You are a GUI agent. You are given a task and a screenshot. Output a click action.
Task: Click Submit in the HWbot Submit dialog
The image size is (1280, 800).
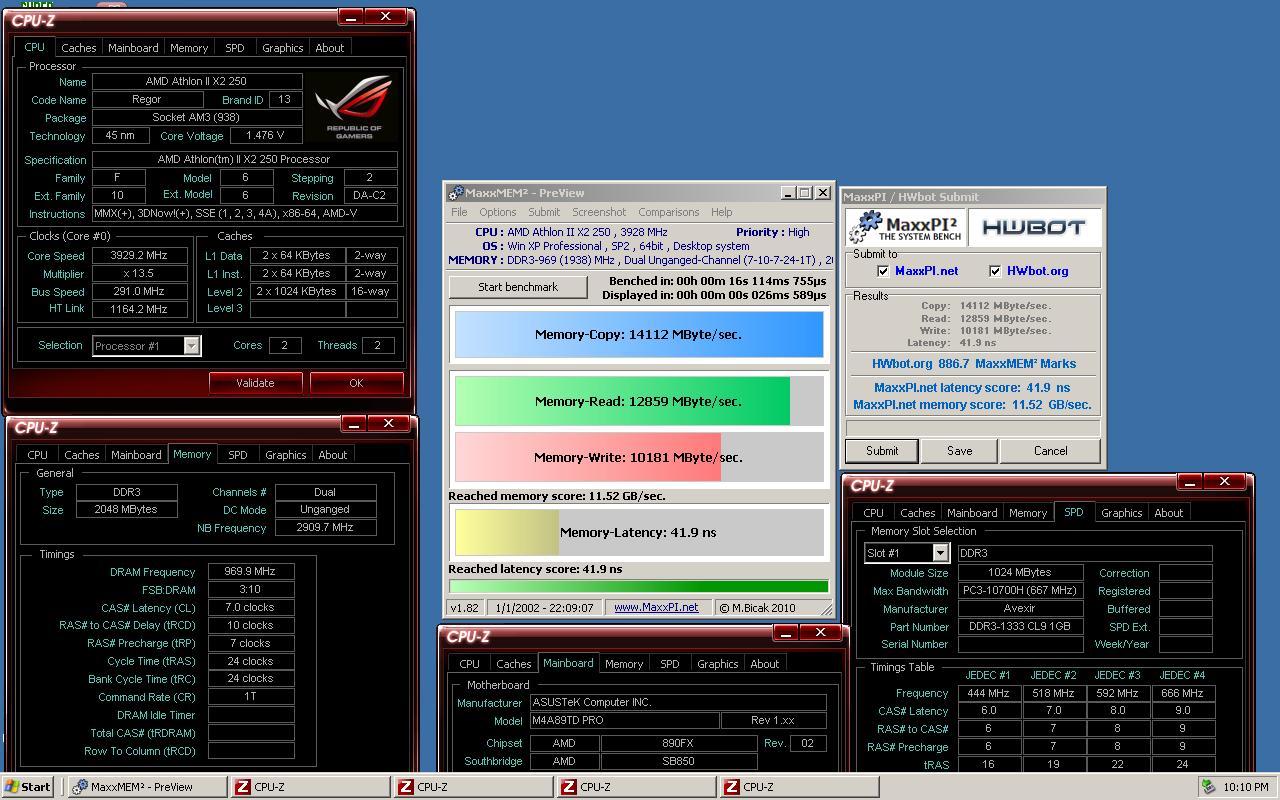point(882,451)
